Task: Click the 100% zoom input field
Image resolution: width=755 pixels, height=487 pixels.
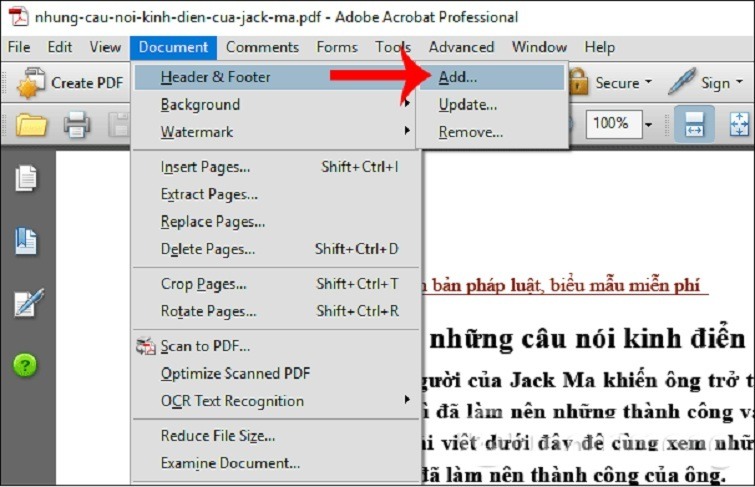Action: [x=611, y=124]
